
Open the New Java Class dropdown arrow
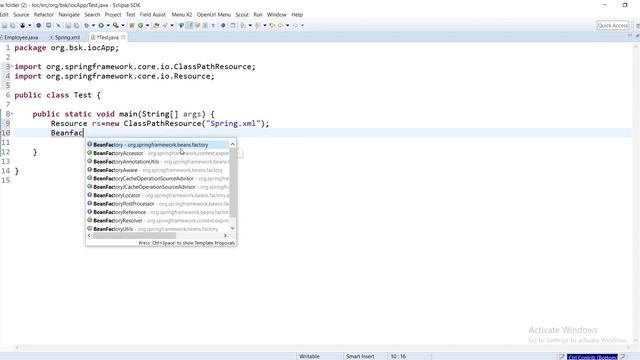click(147, 25)
